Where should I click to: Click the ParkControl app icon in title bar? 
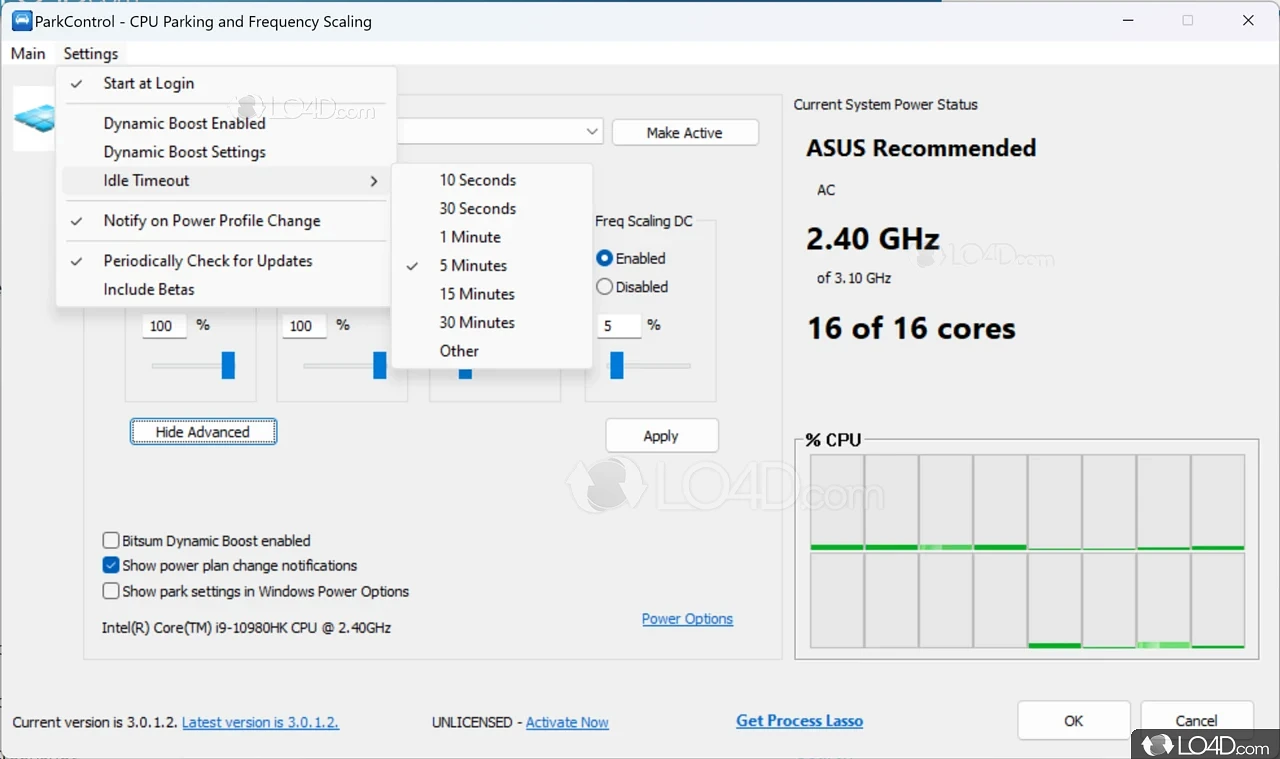point(21,21)
